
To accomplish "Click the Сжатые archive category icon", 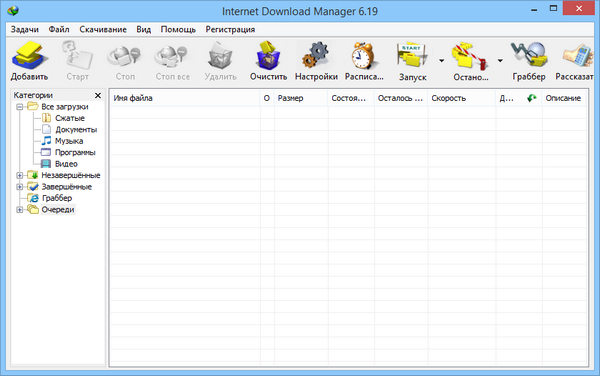I will coord(46,118).
